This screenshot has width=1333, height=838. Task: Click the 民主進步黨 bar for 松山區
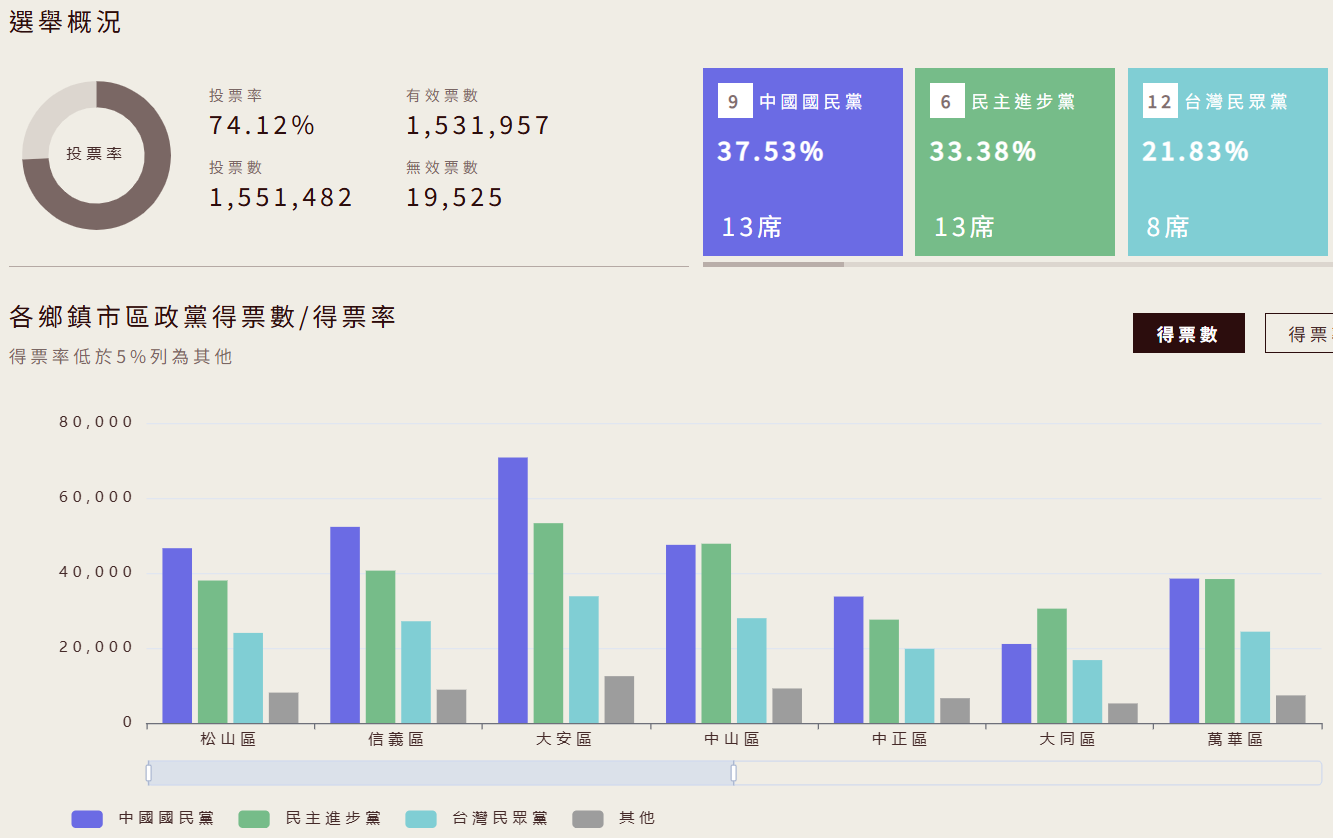coord(212,652)
